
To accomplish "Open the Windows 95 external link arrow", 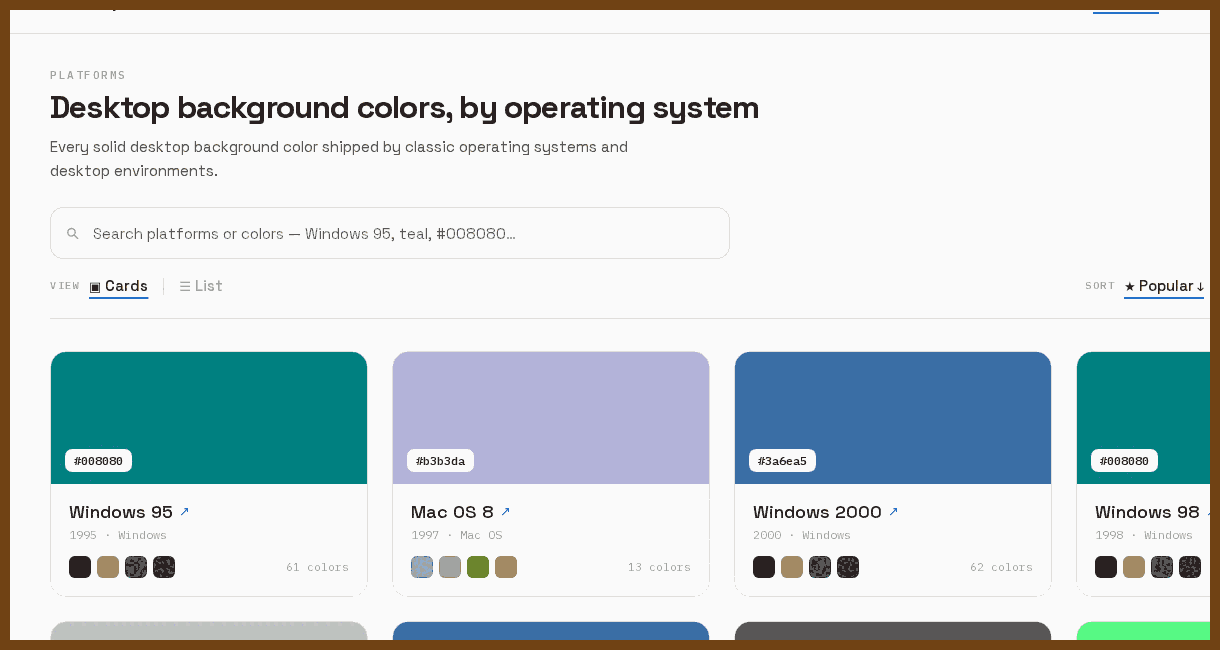I will click(x=184, y=512).
